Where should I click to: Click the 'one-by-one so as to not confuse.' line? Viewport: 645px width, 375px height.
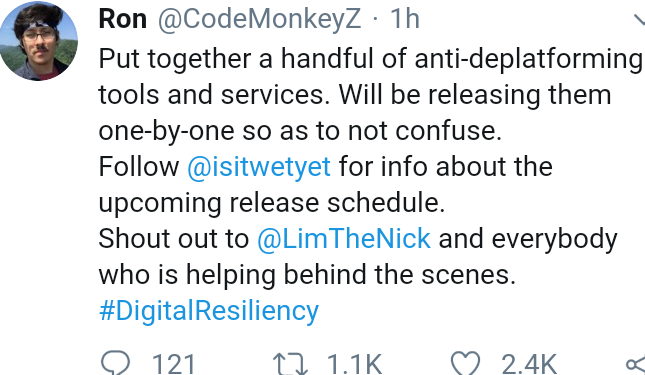pyautogui.click(x=300, y=131)
